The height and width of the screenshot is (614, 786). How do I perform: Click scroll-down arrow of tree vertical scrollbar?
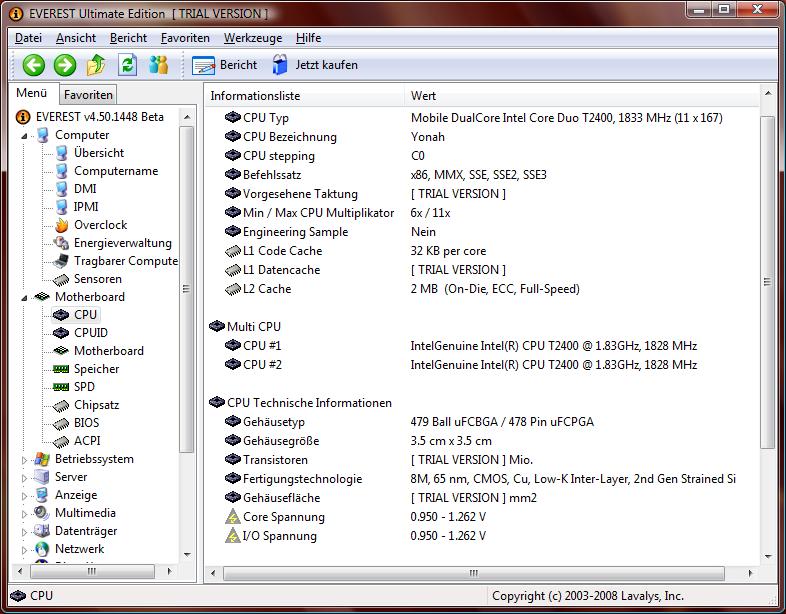tap(187, 555)
